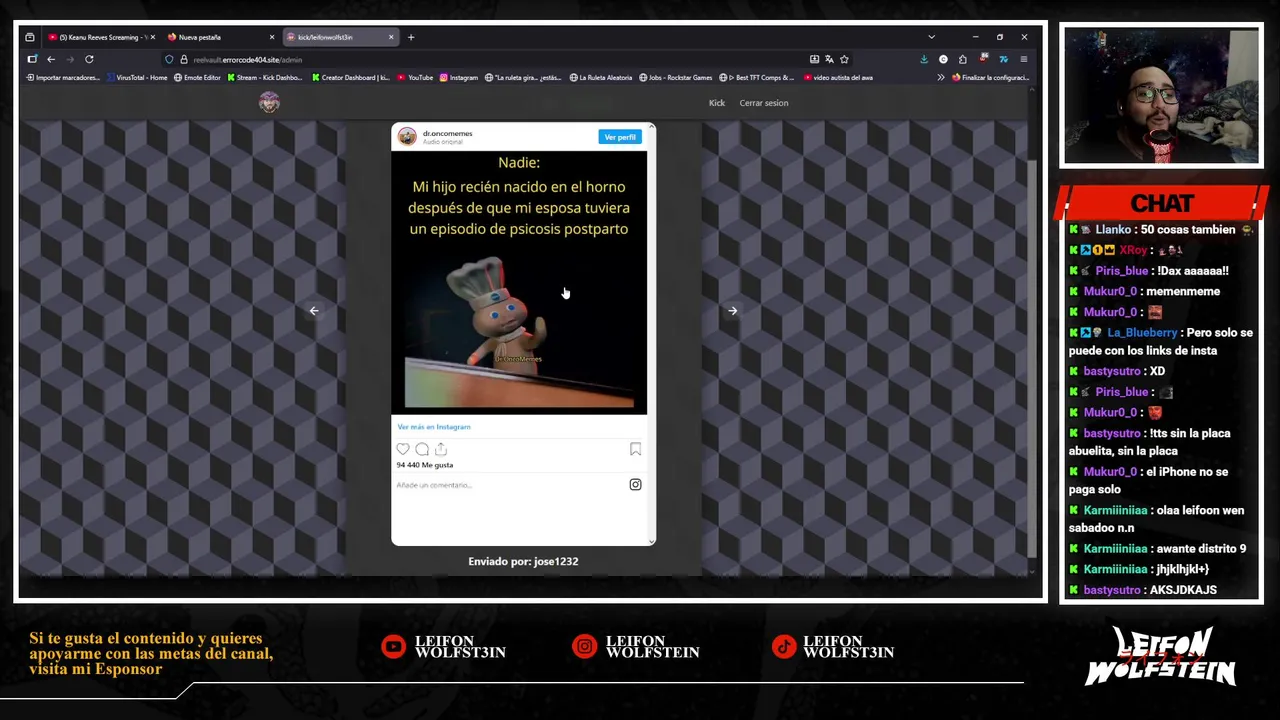Click the meme reel video thumbnail
This screenshot has width=1280, height=720.
point(519,283)
